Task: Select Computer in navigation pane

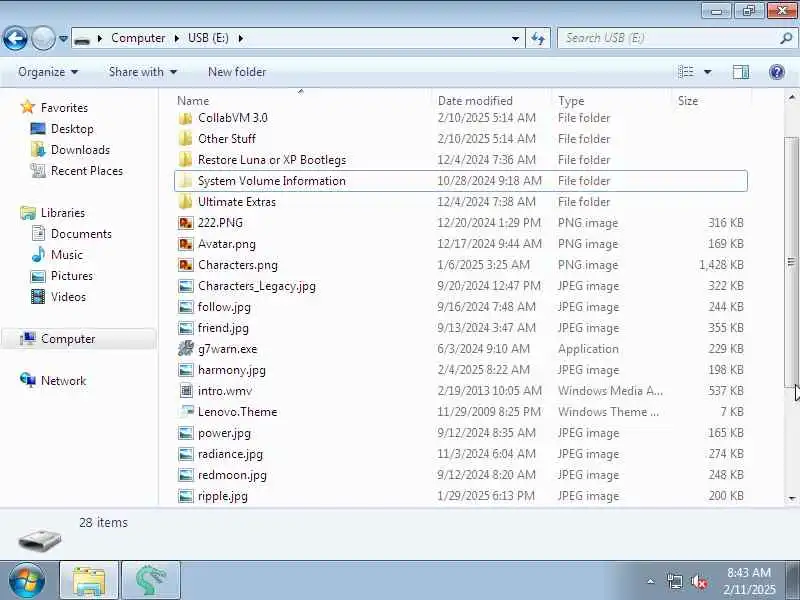Action: point(68,339)
